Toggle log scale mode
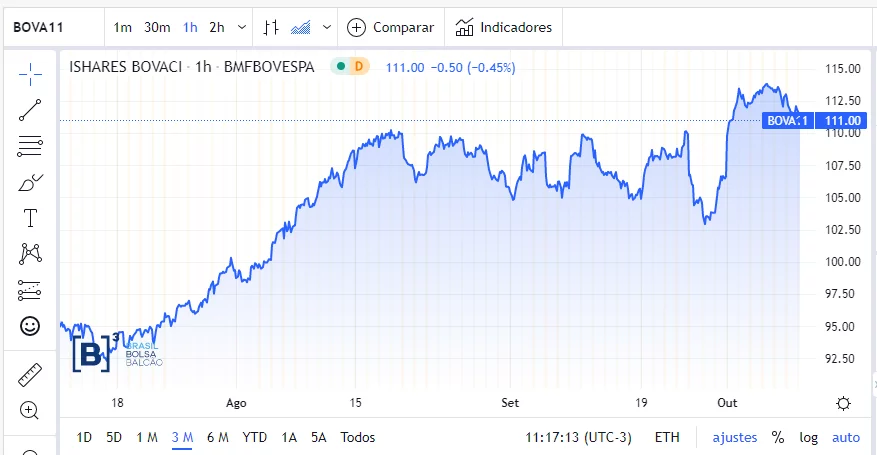The height and width of the screenshot is (455, 877). point(808,438)
